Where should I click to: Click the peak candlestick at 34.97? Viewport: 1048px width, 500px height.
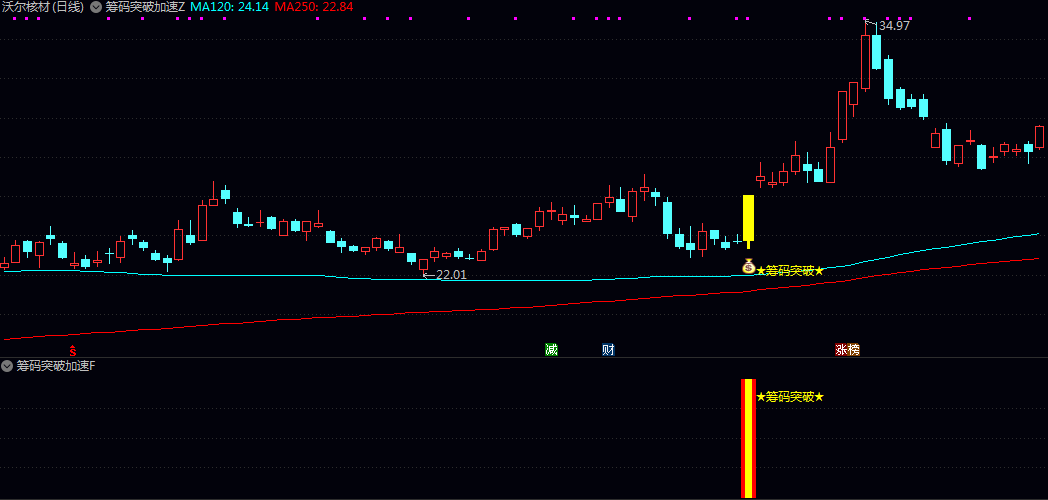click(x=866, y=57)
